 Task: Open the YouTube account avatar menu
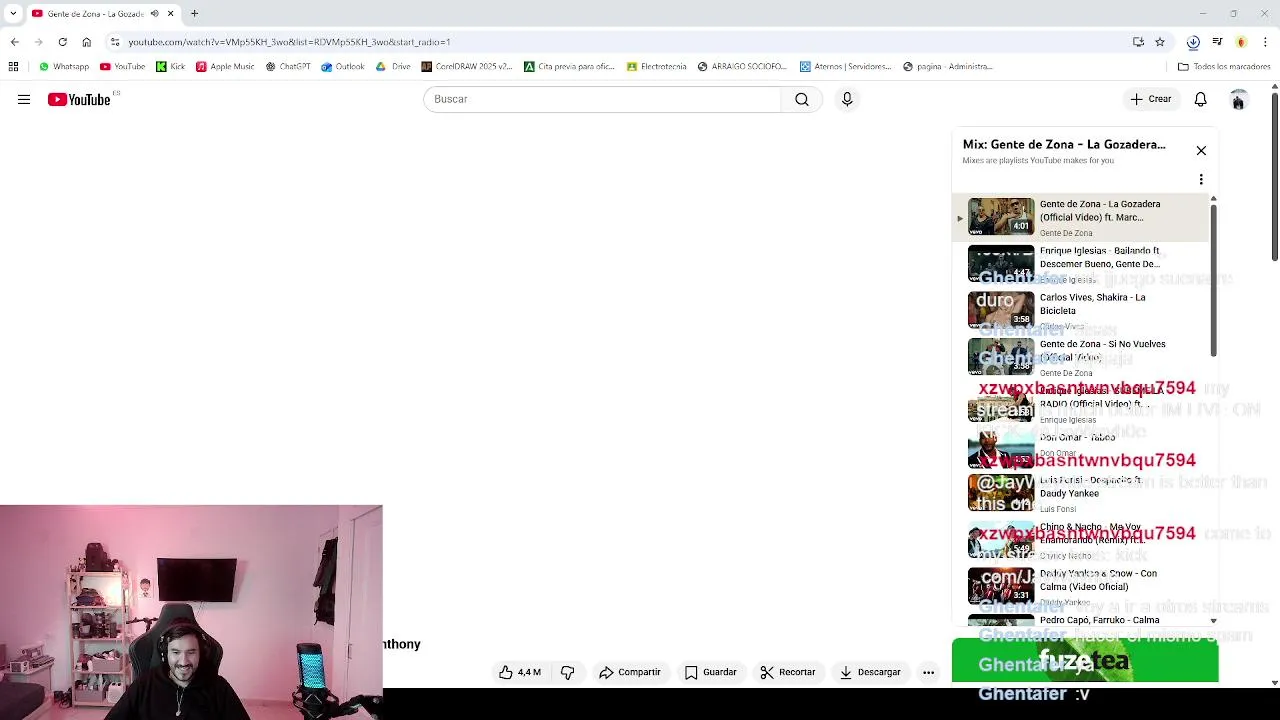(x=1238, y=99)
